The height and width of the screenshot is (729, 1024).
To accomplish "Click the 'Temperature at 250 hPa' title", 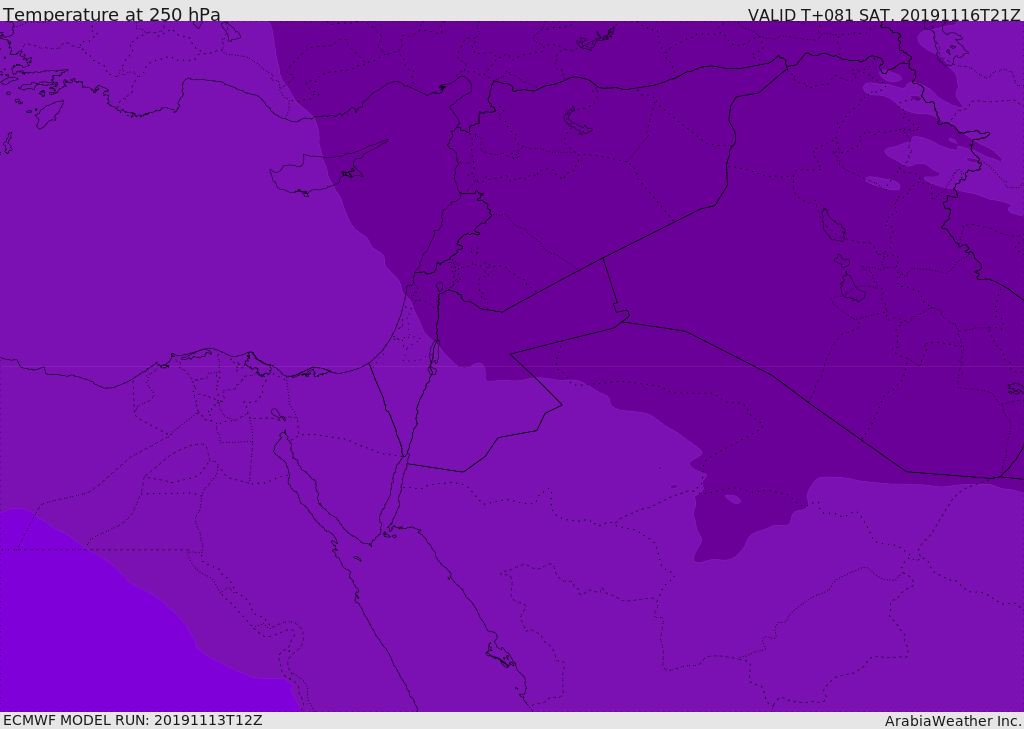I will (x=111, y=15).
